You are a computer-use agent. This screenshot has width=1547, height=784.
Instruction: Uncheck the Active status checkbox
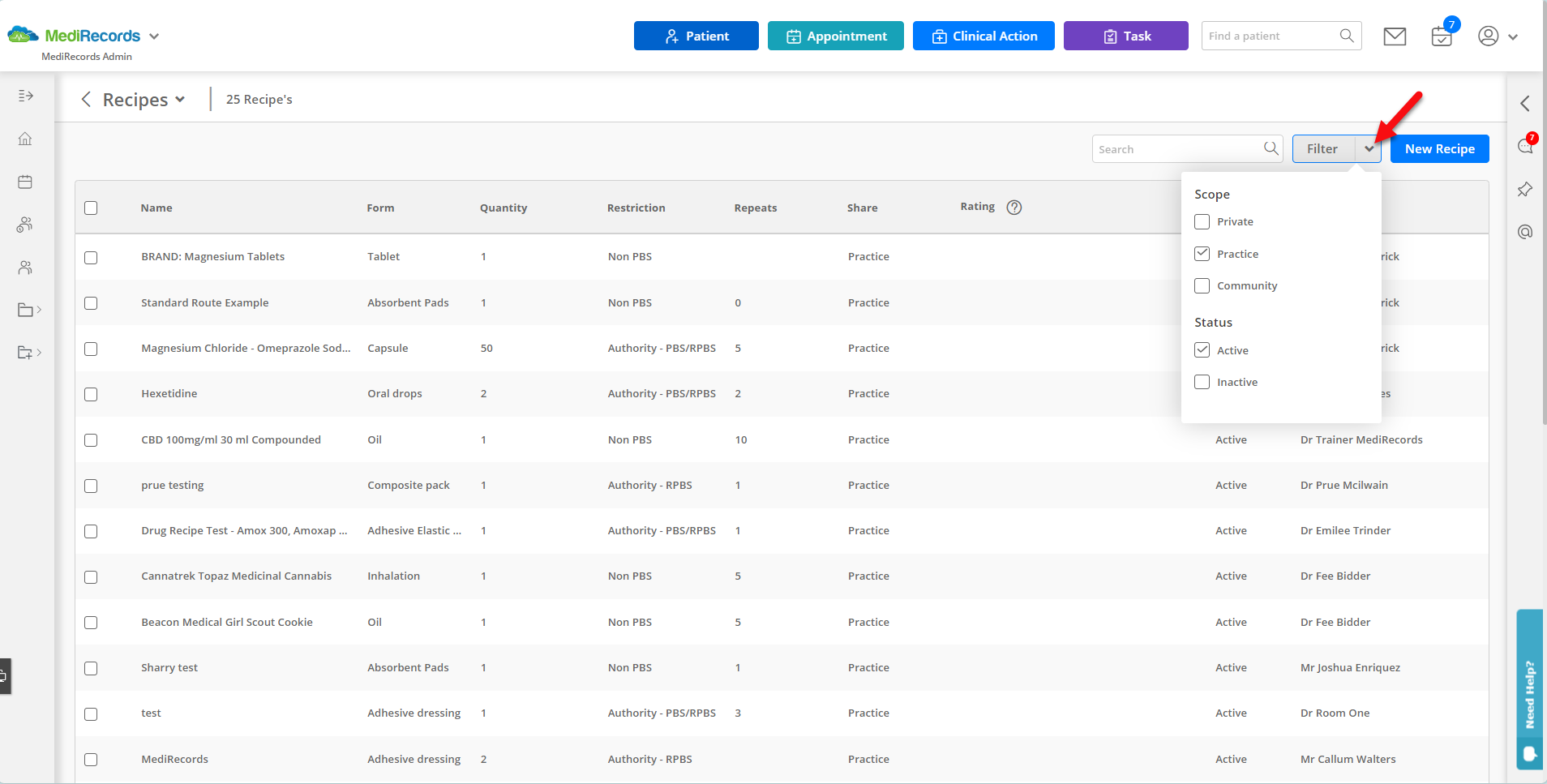click(x=1202, y=350)
